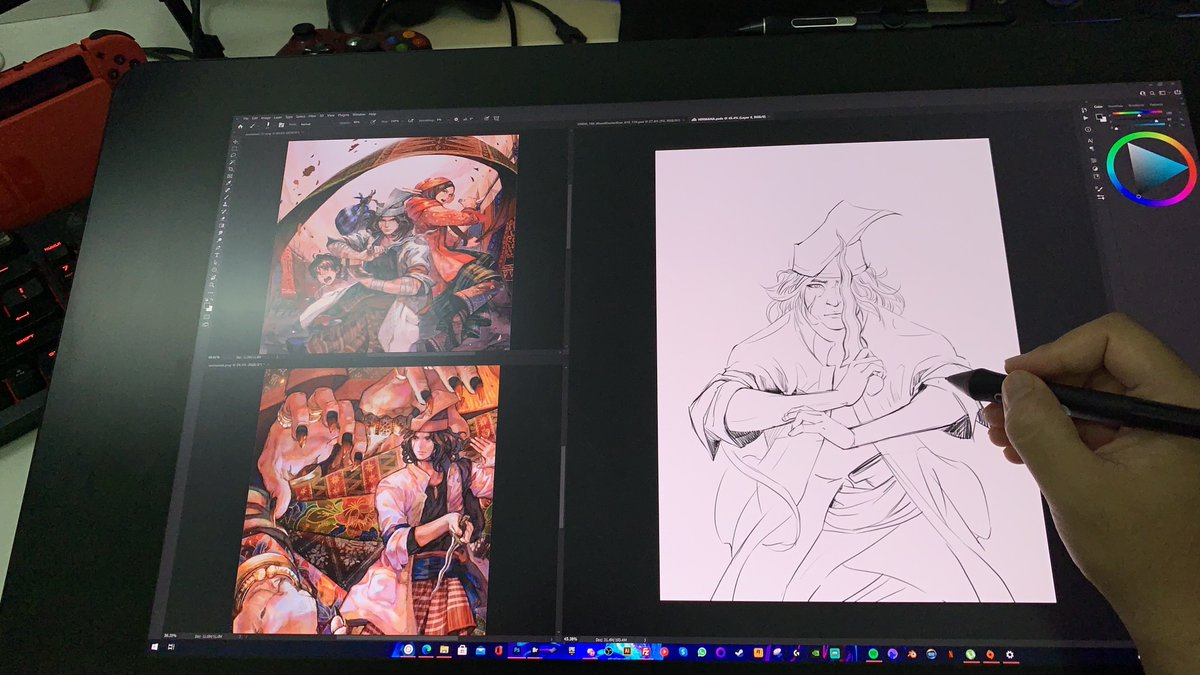Click the hue slider in Color panel
This screenshot has width=1200, height=675.
(1137, 112)
